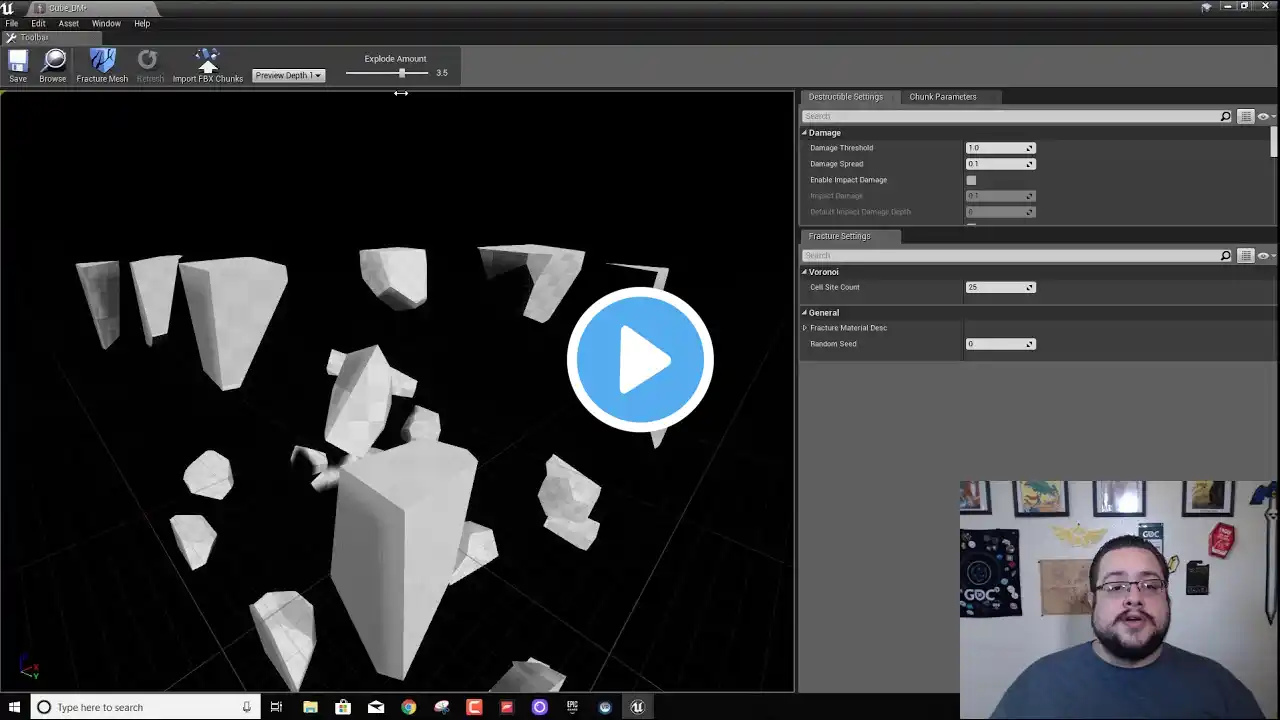This screenshot has width=1280, height=720.
Task: Expand the Fracture Material Desc section
Action: click(805, 328)
